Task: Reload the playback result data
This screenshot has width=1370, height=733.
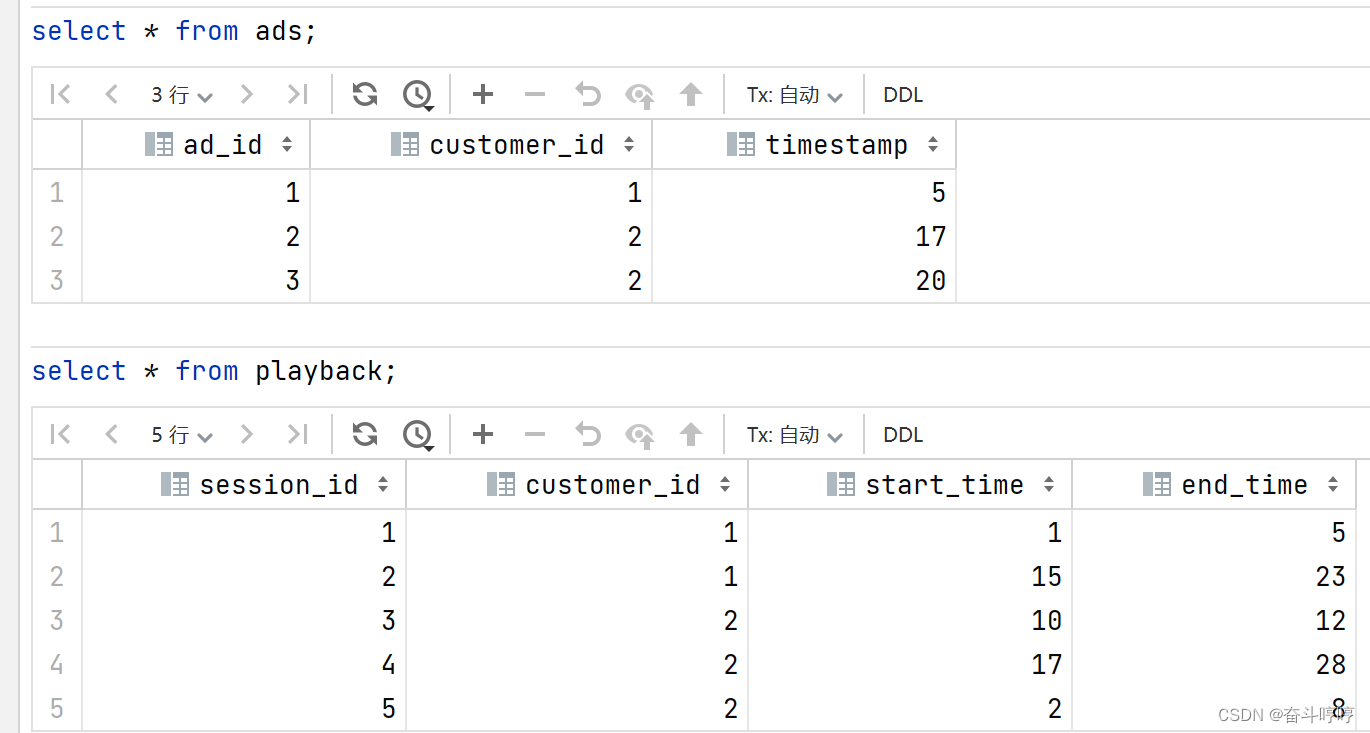Action: (x=365, y=434)
